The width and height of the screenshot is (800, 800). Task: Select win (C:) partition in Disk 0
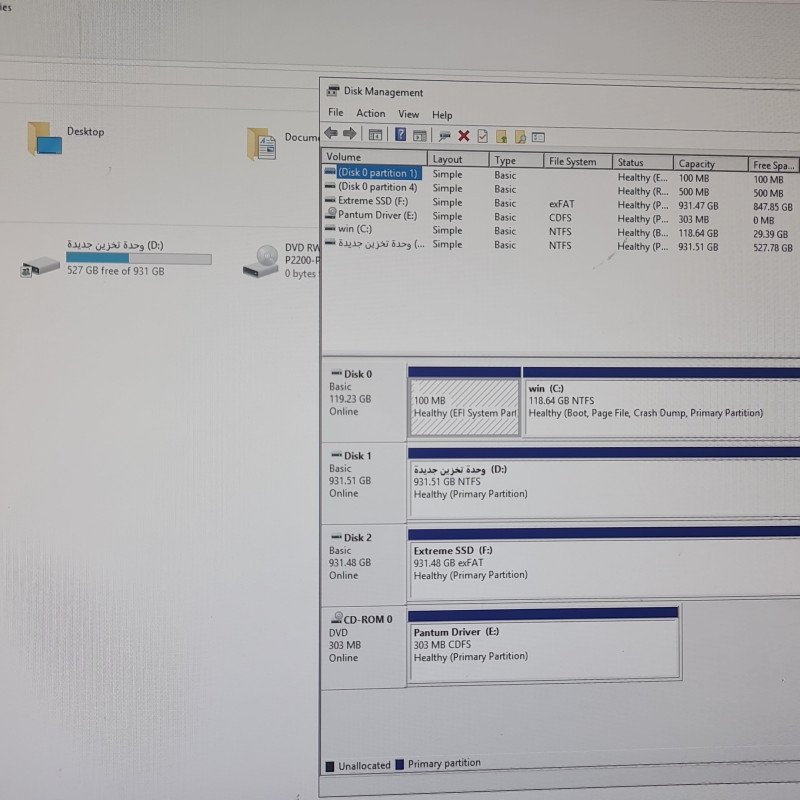tap(661, 407)
